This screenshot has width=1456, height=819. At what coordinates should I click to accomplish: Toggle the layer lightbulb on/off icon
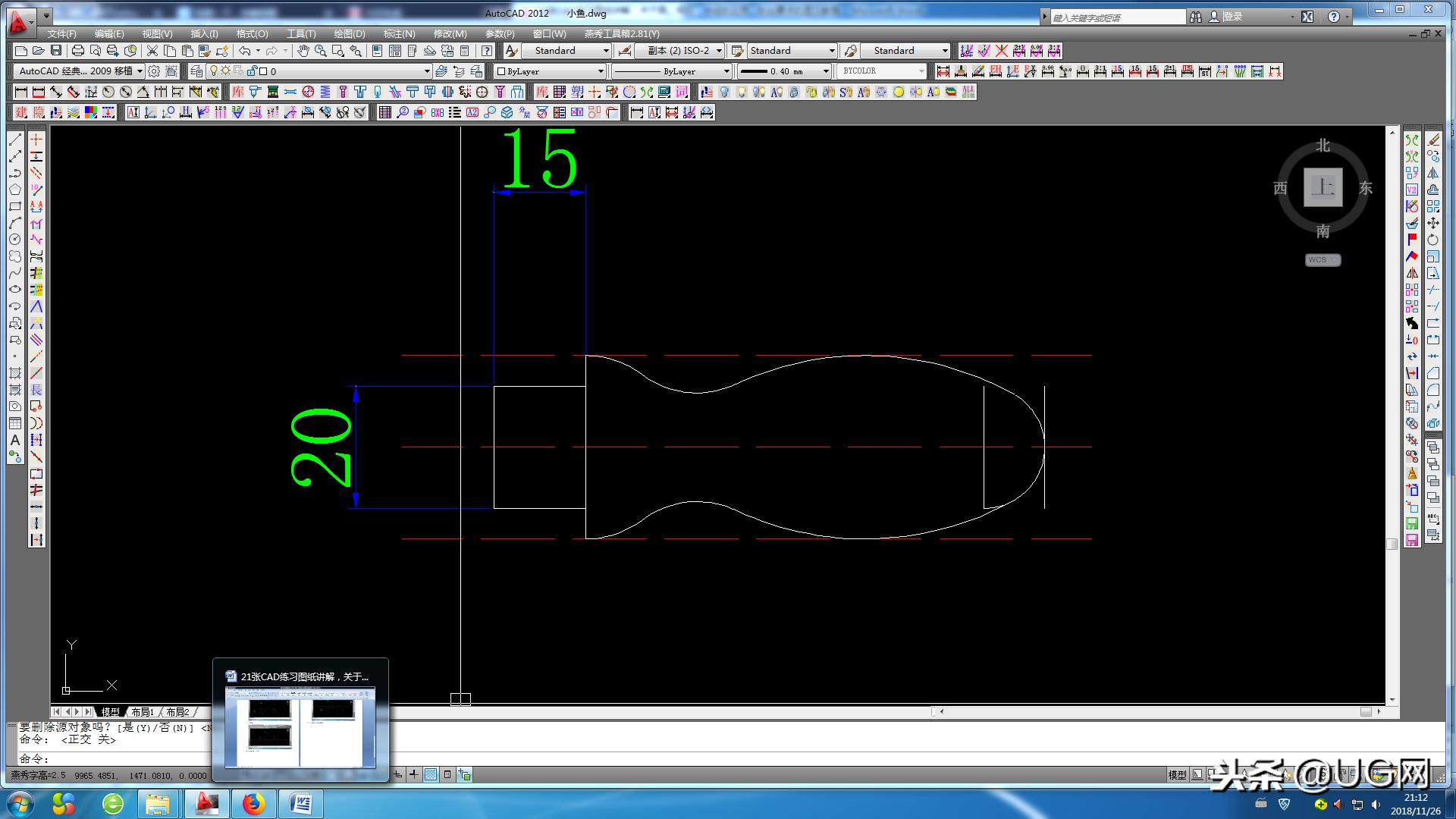coord(214,71)
